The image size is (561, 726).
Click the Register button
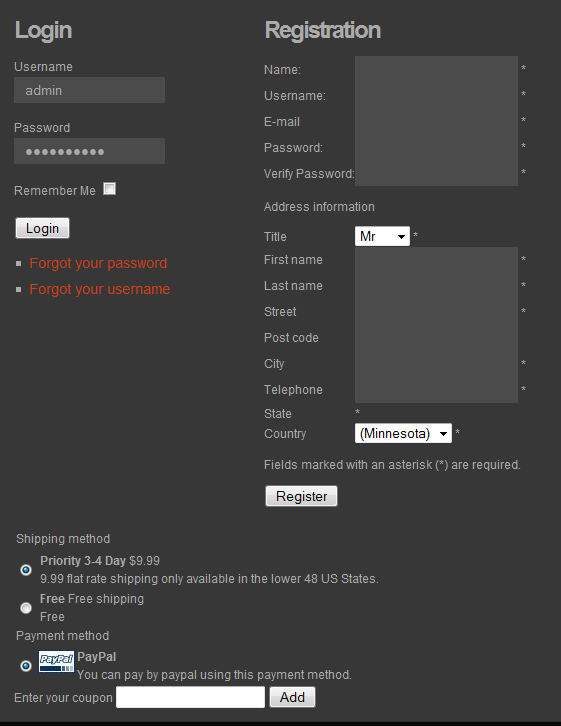tap(301, 496)
